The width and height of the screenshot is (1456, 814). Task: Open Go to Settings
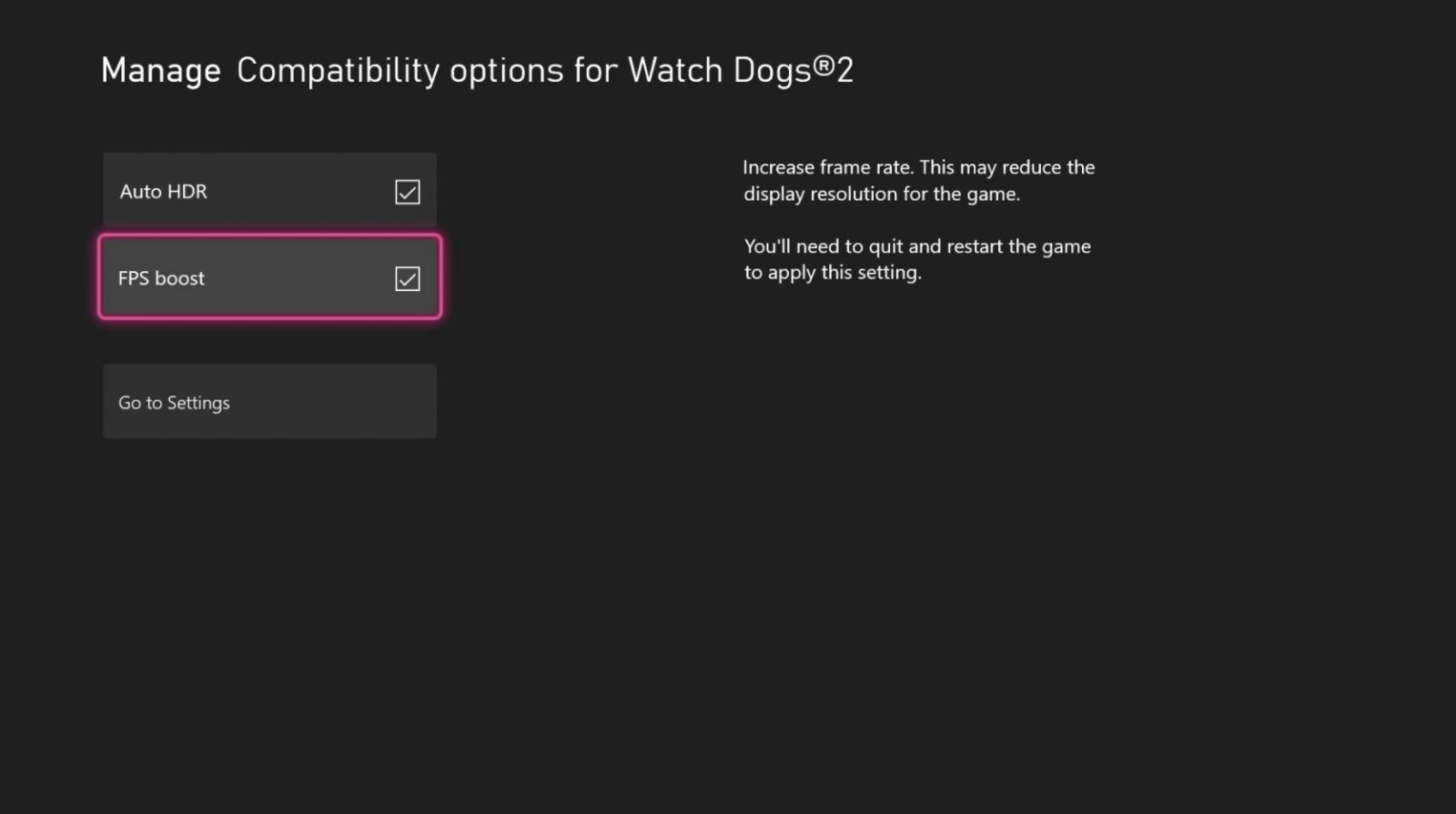point(269,401)
